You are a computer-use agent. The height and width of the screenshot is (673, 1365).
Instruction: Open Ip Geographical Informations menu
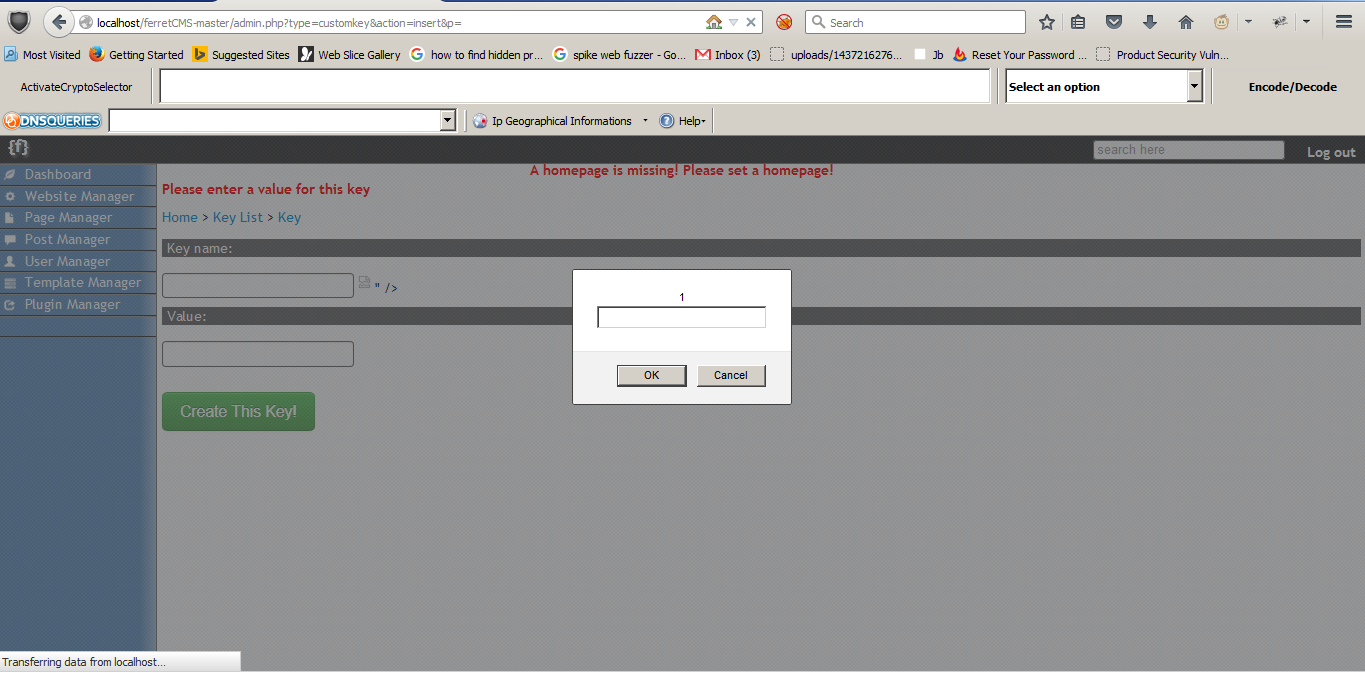point(560,121)
